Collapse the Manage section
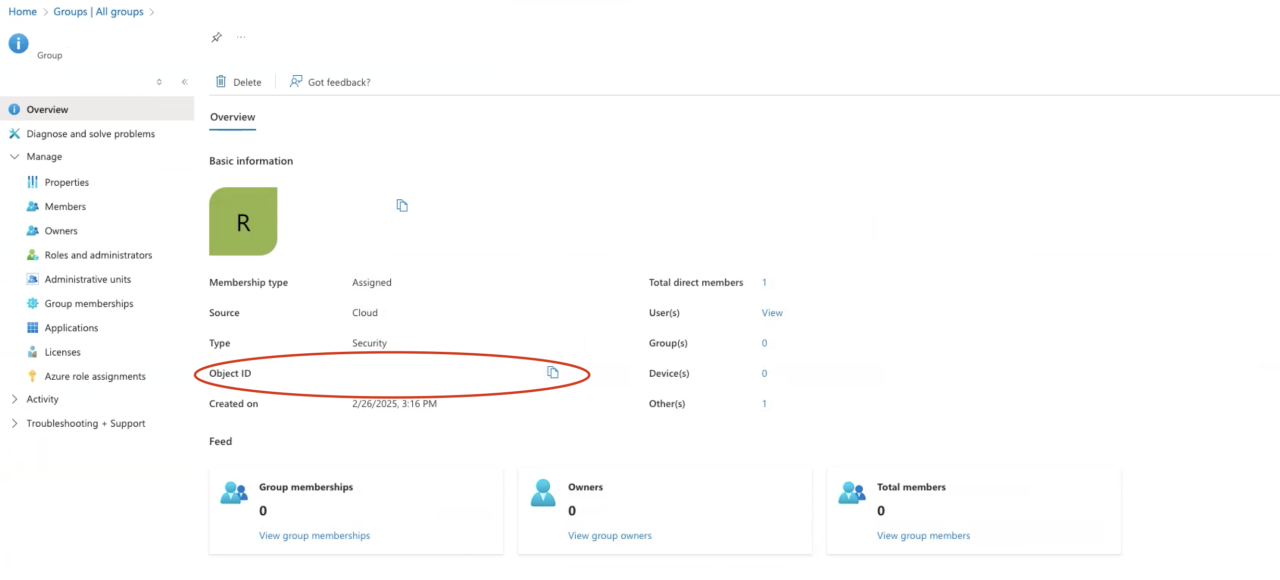This screenshot has width=1280, height=580. (14, 156)
